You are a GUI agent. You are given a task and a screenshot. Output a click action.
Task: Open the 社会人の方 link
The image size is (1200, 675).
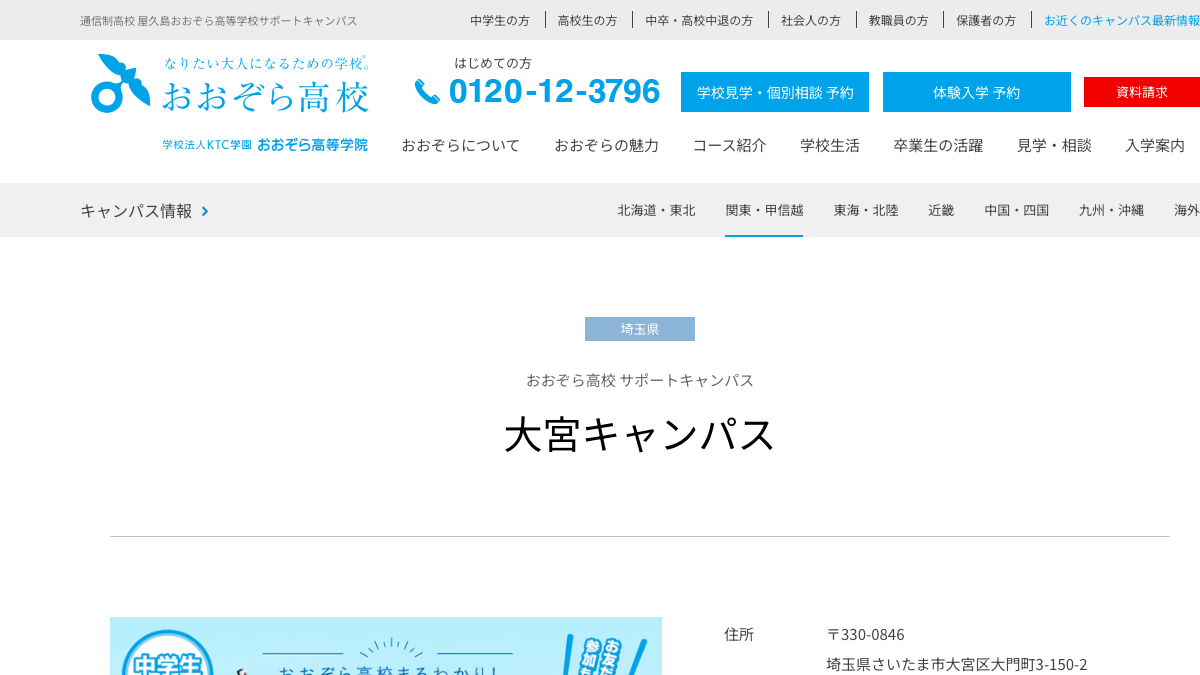[x=811, y=20]
